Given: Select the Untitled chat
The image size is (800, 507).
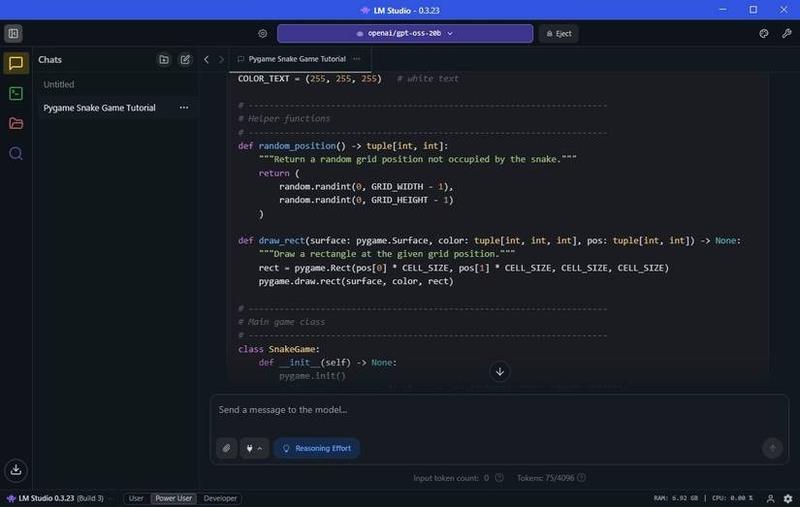Looking at the screenshot, I should click(59, 85).
